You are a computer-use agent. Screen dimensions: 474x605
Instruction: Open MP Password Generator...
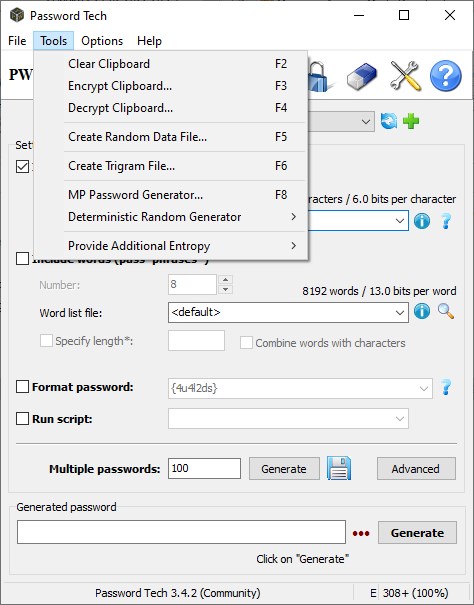(x=171, y=195)
